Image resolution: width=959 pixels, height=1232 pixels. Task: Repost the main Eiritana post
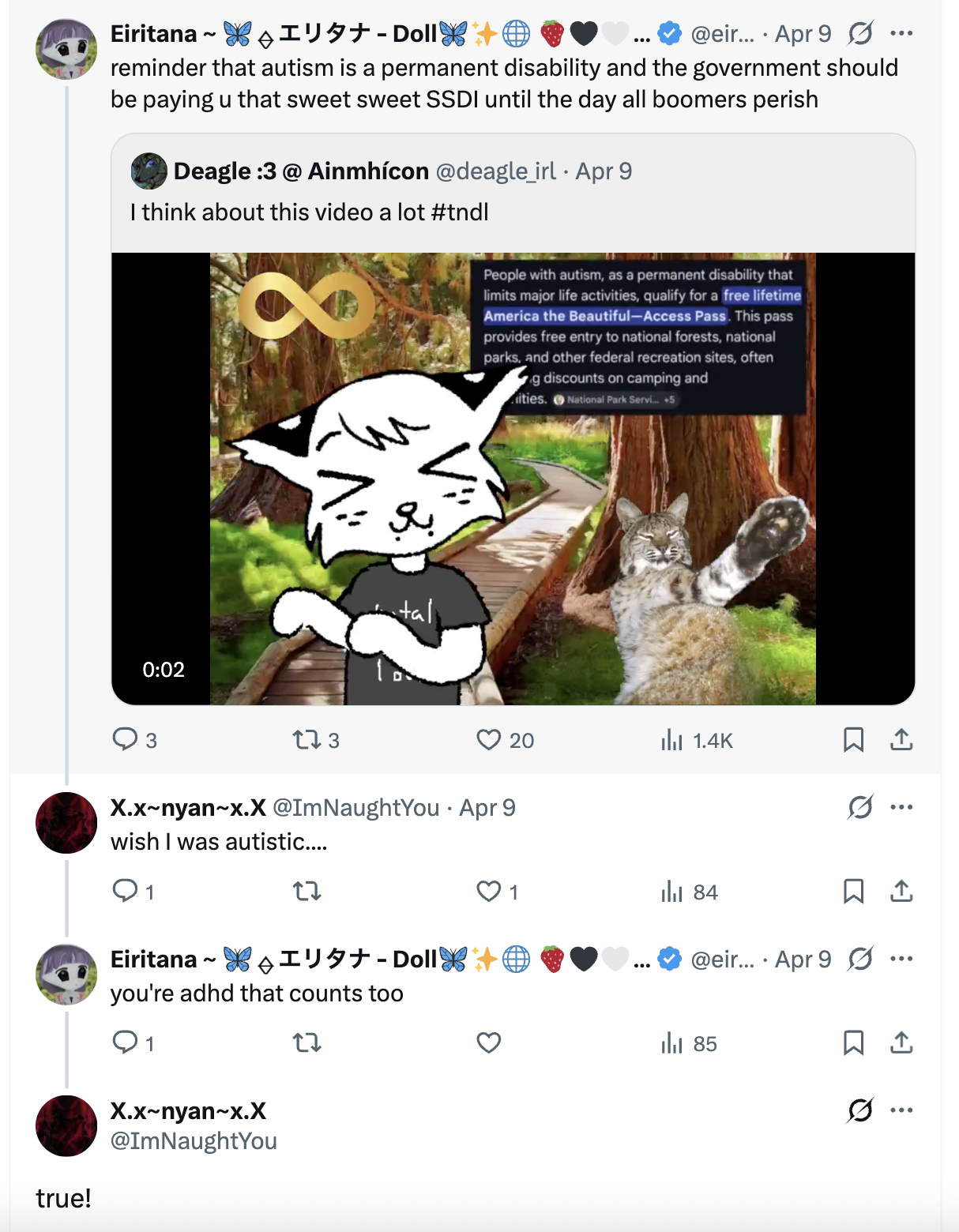pos(307,740)
